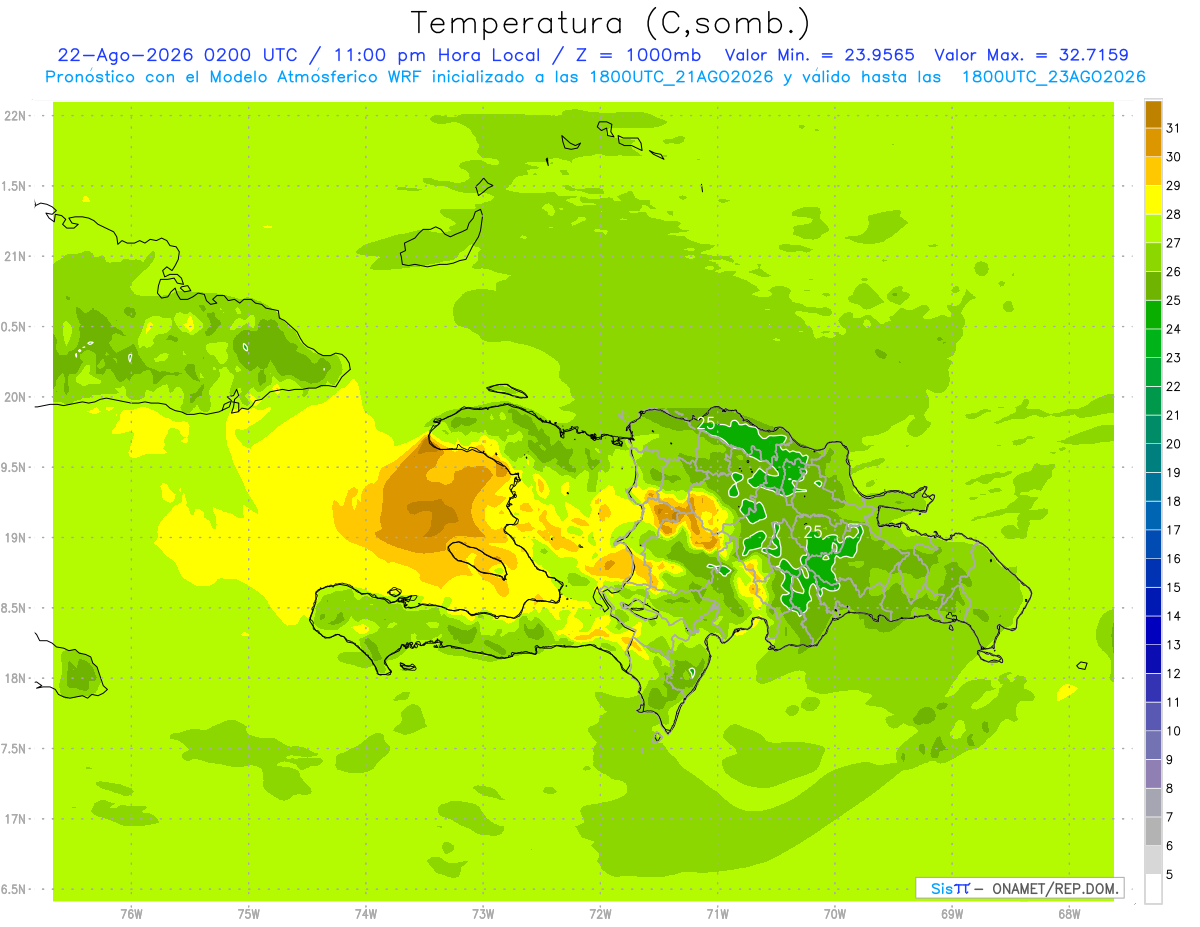The image size is (1200, 927).
Task: Click the legend value '15'
Action: click(x=1174, y=587)
